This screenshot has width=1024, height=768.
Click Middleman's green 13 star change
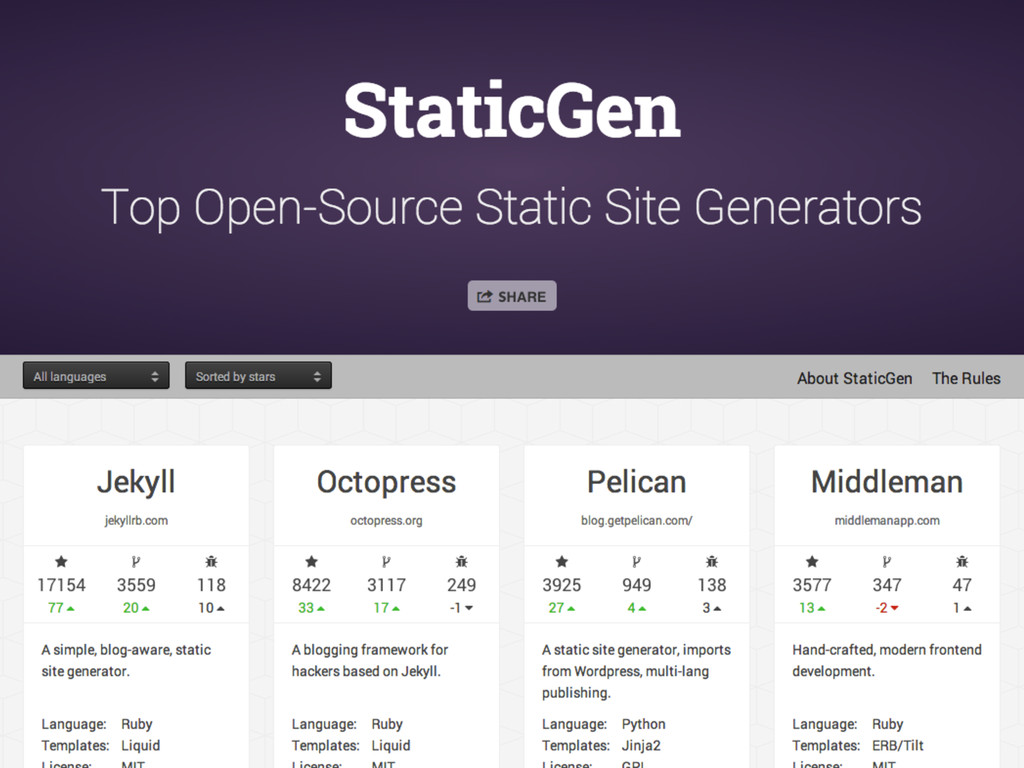tap(812, 608)
